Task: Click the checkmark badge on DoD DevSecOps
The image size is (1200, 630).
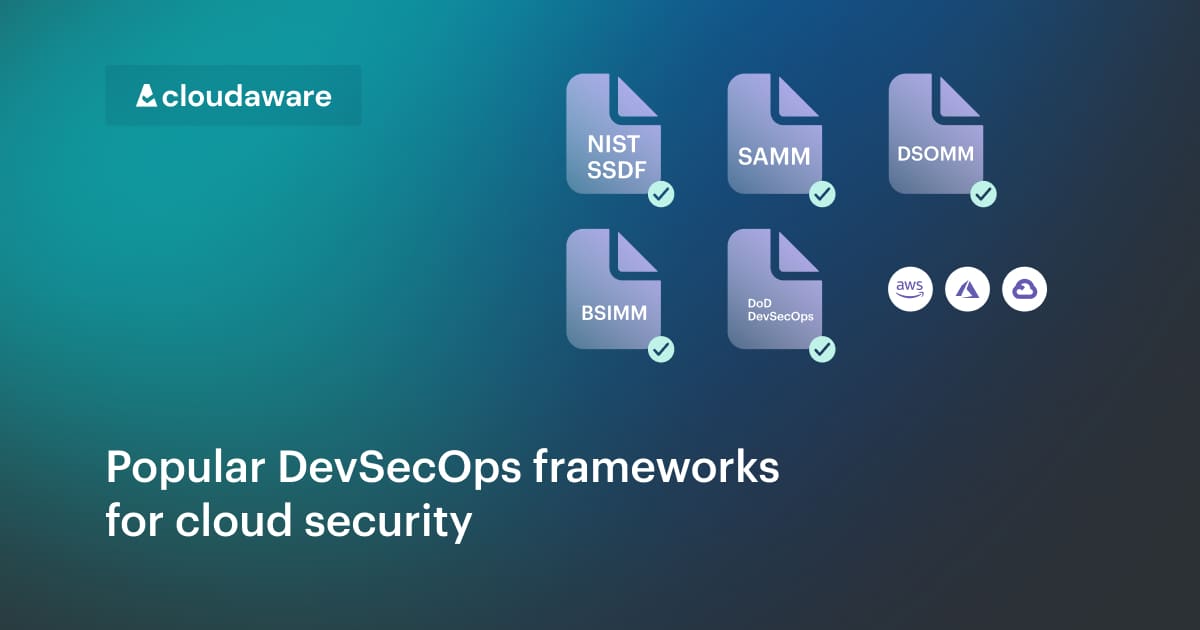Action: point(822,349)
